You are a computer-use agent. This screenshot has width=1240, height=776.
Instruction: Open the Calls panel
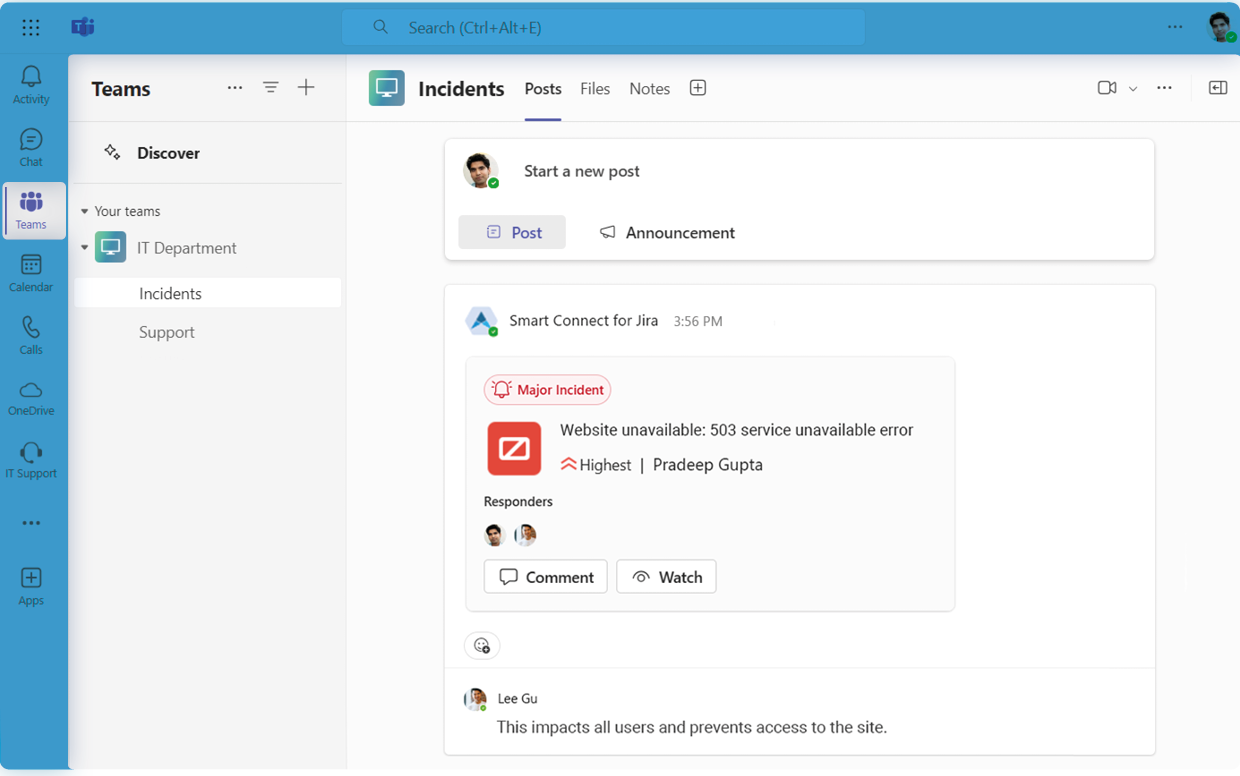(31, 335)
